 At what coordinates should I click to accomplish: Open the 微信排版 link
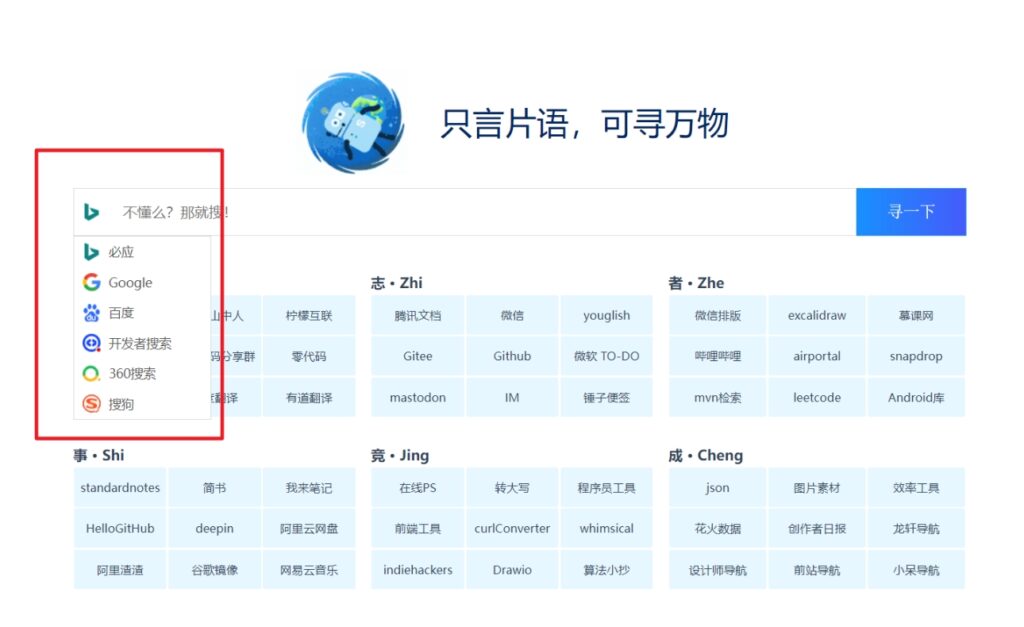tap(718, 315)
